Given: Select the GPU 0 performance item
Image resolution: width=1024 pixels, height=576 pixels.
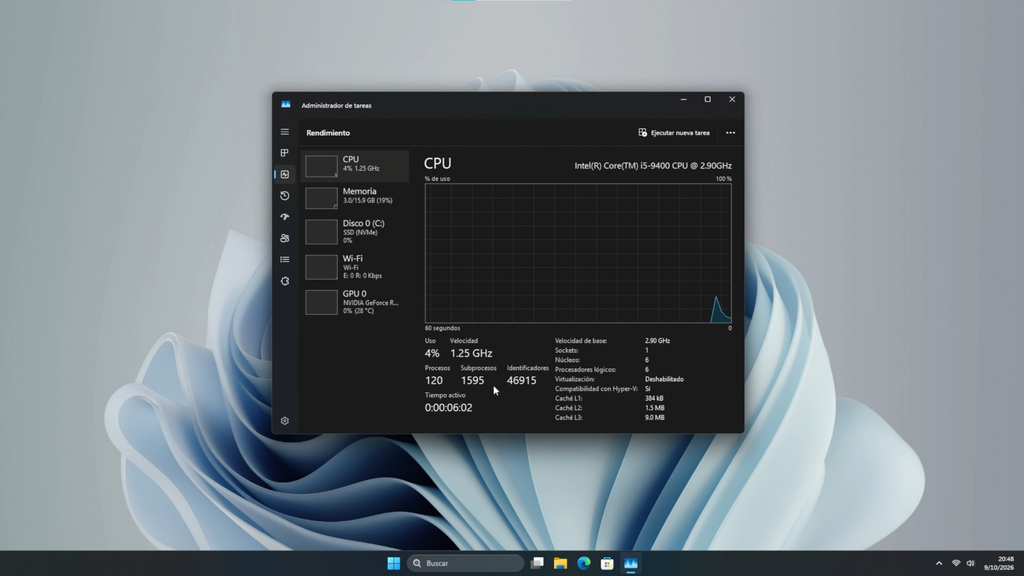Looking at the screenshot, I should (355, 302).
